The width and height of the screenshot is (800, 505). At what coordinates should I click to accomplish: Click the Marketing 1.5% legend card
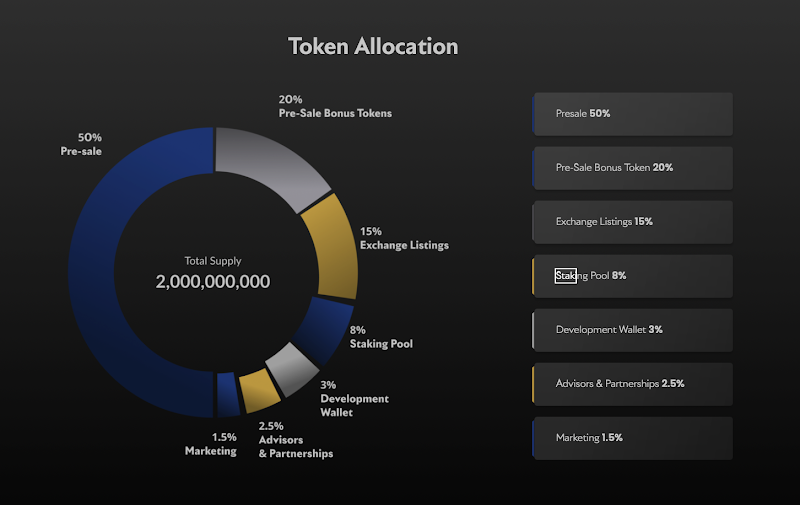[x=632, y=438]
